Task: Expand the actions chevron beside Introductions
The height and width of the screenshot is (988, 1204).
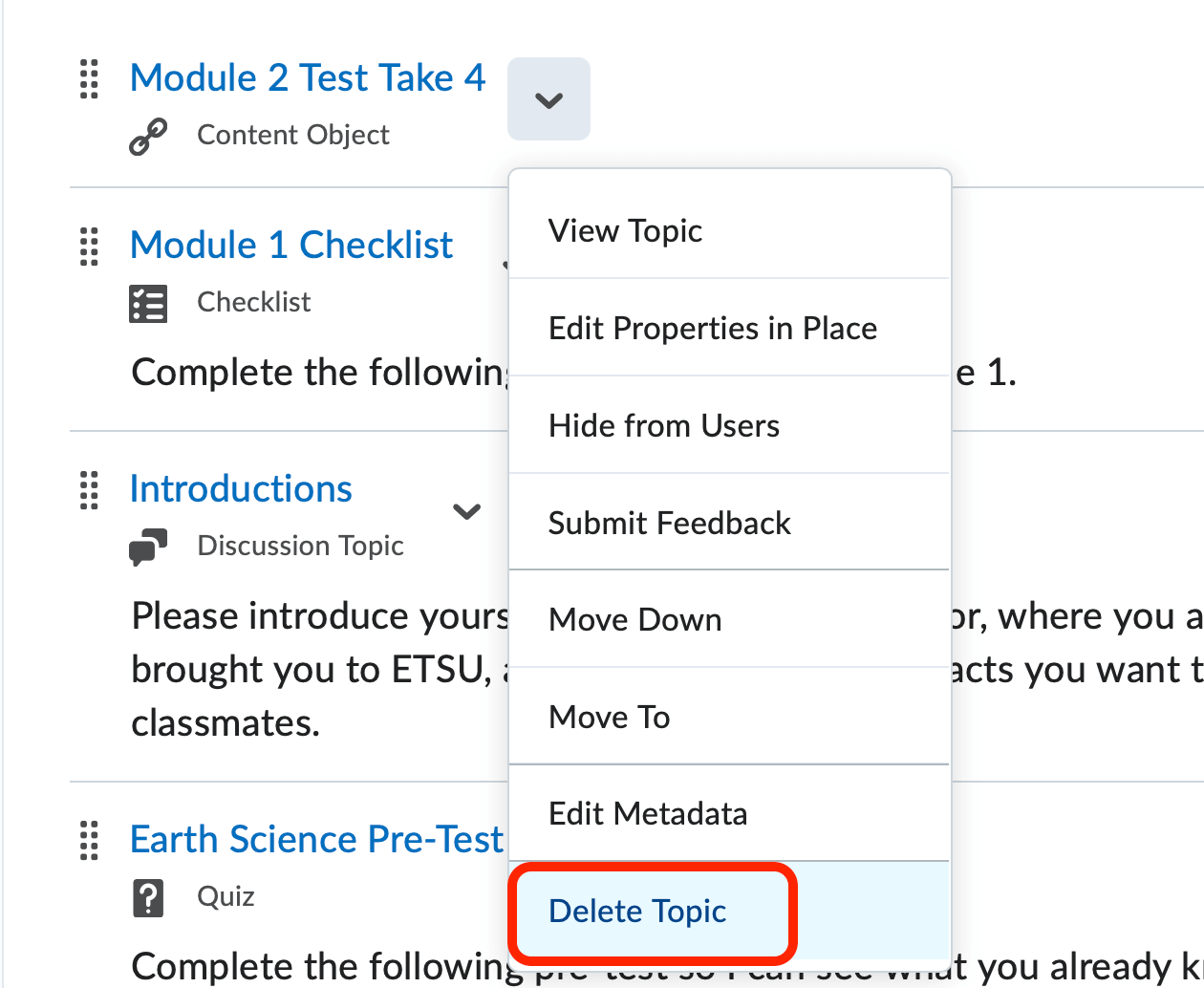Action: pyautogui.click(x=467, y=512)
